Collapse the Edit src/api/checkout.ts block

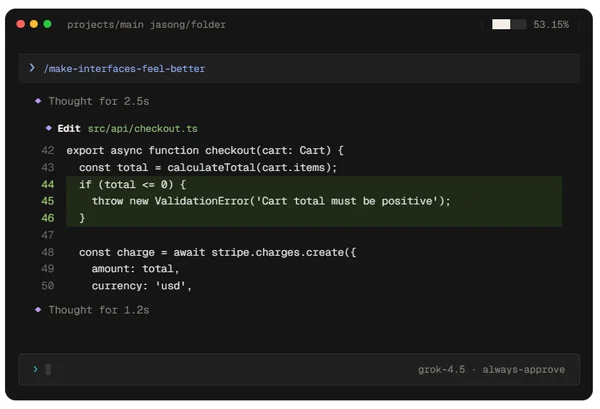69,129
